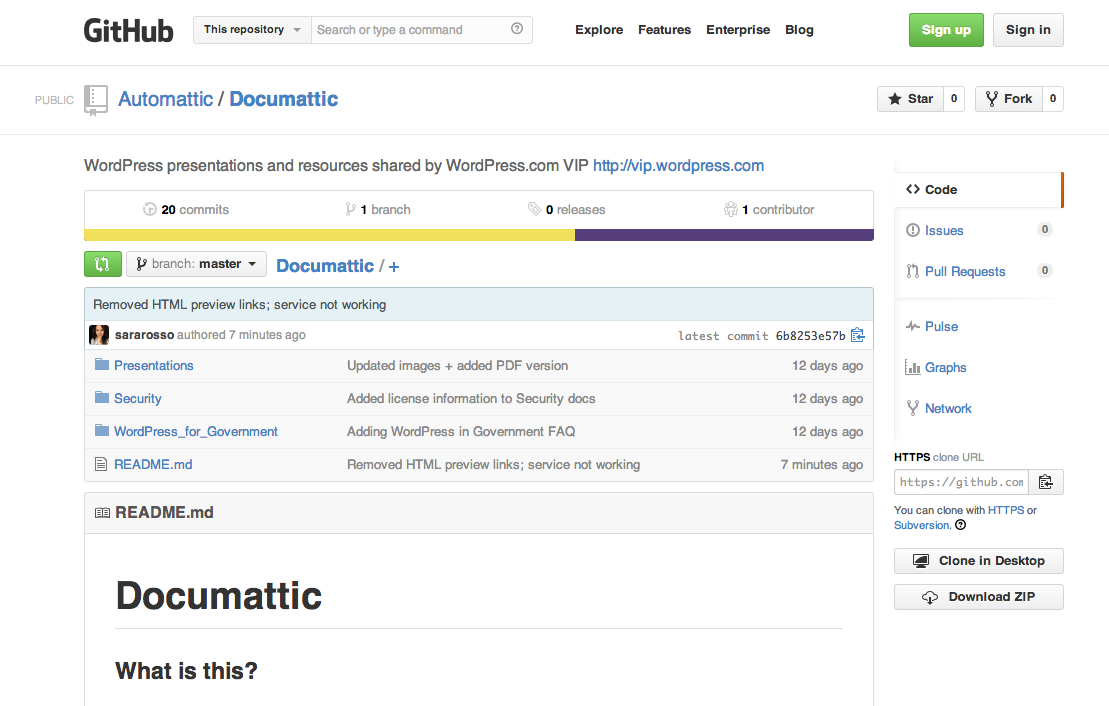Click the README.md file icon in the file list
This screenshot has height=706, width=1109.
pos(101,464)
